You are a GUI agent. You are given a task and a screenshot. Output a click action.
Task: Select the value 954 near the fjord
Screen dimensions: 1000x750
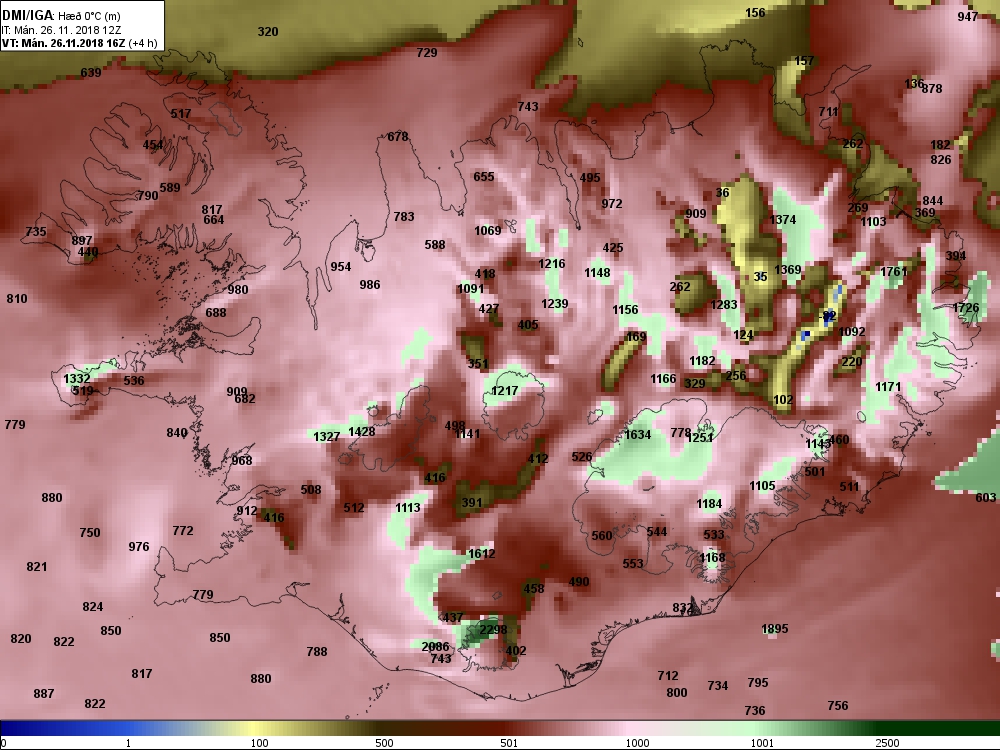pos(341,267)
